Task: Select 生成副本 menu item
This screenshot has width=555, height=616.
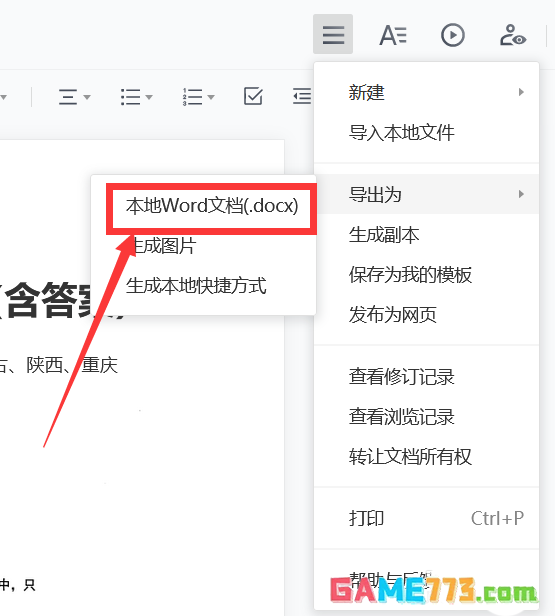Action: [426, 235]
